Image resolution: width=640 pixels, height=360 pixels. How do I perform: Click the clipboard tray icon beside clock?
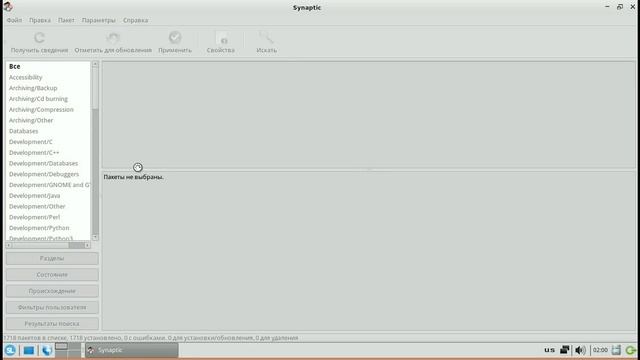tap(616, 350)
